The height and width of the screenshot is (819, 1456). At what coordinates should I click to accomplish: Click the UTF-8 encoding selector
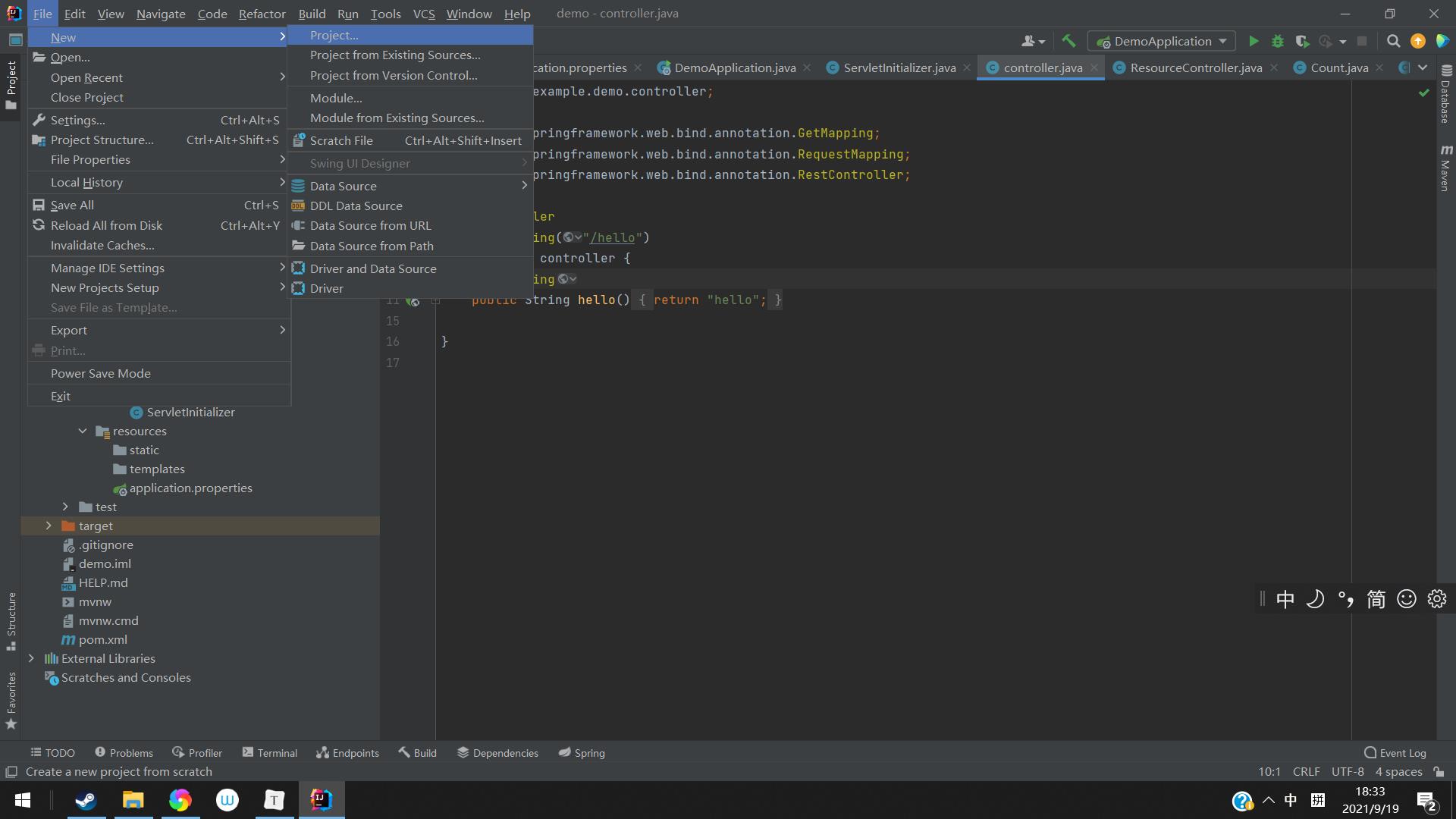click(1347, 772)
